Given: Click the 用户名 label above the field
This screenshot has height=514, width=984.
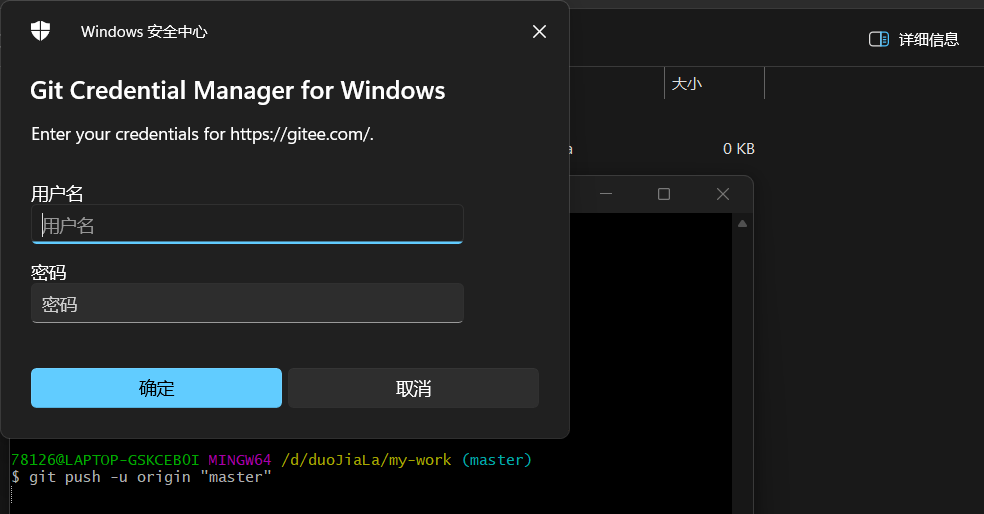Looking at the screenshot, I should coord(57,193).
